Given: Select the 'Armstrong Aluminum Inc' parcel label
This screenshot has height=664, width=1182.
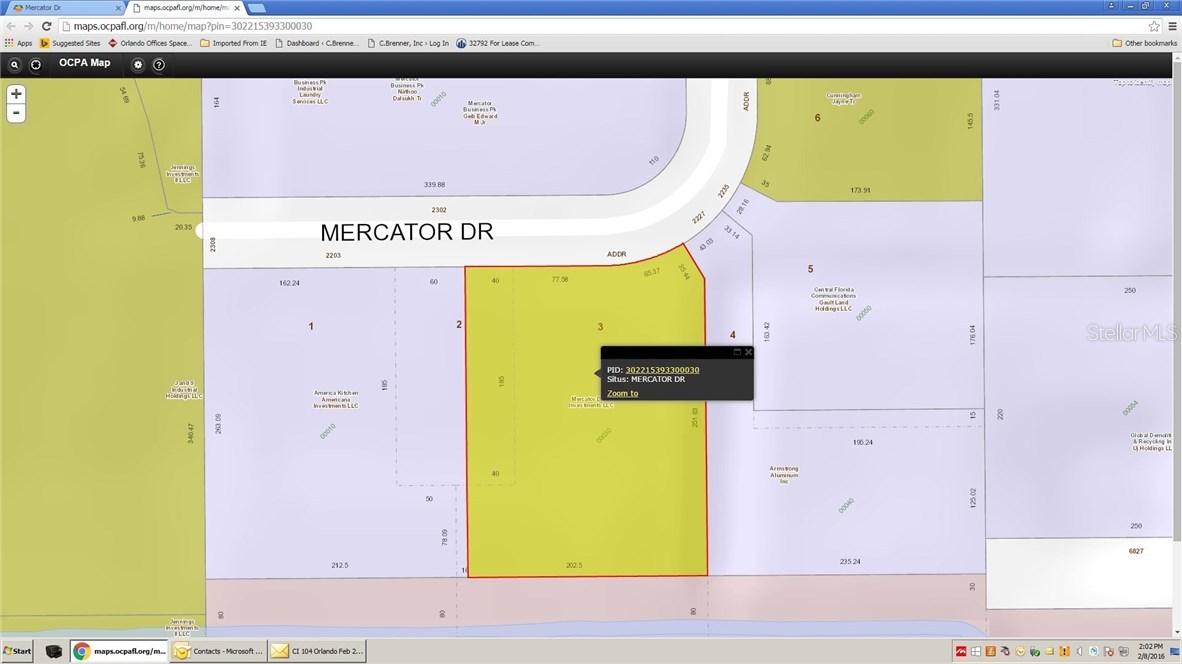Looking at the screenshot, I should point(784,474).
